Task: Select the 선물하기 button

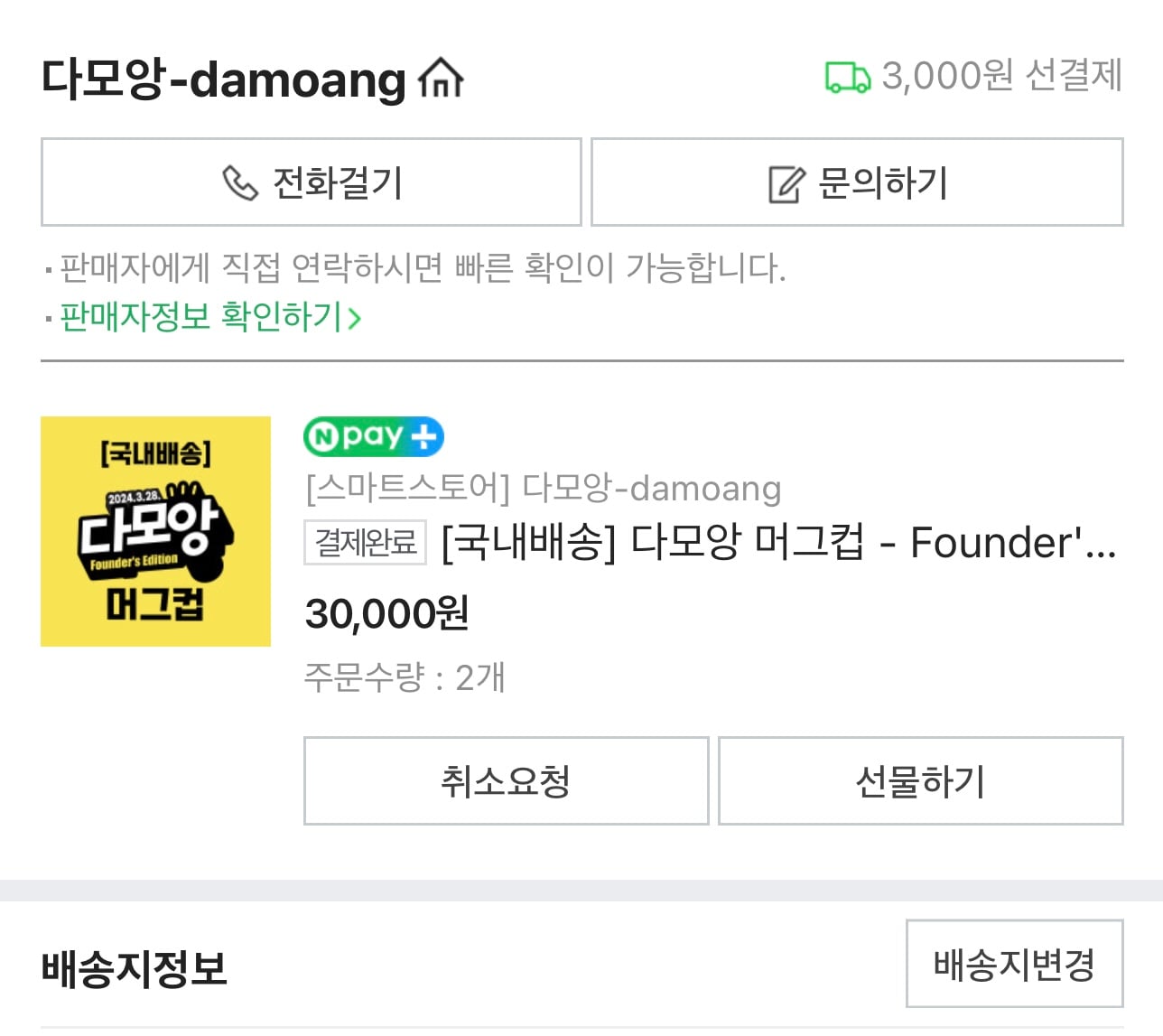Action: pos(921,780)
